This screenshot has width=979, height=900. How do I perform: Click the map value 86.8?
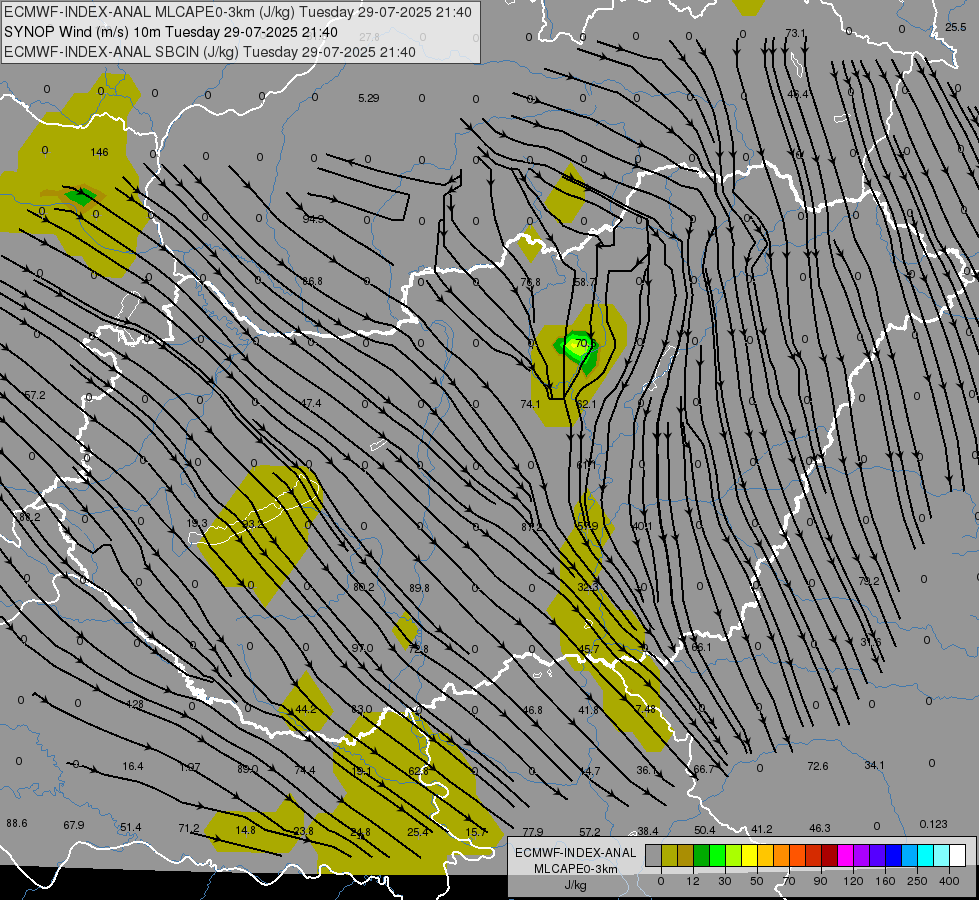click(x=312, y=282)
